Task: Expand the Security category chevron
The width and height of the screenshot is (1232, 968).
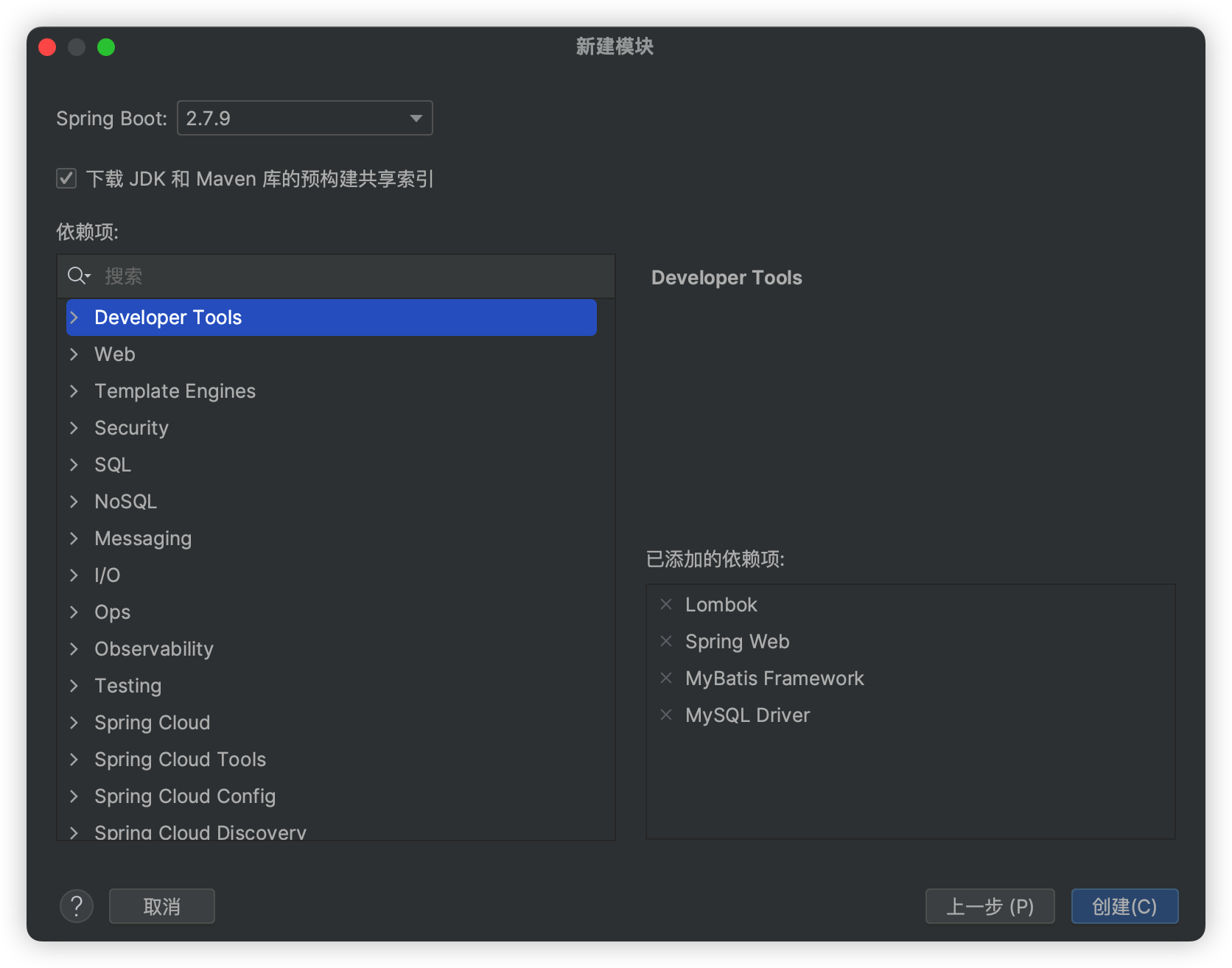Action: (x=74, y=428)
